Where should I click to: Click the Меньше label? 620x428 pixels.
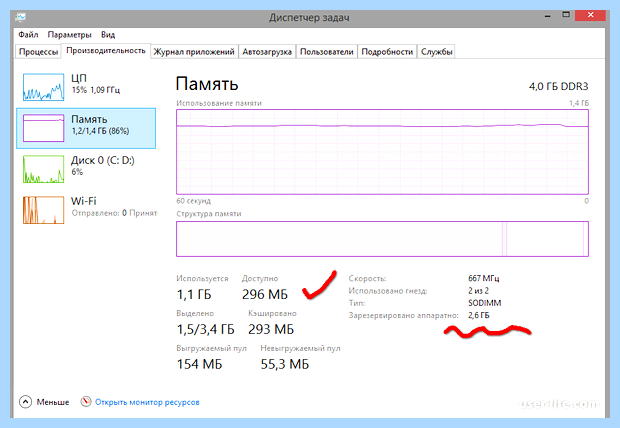pos(53,402)
